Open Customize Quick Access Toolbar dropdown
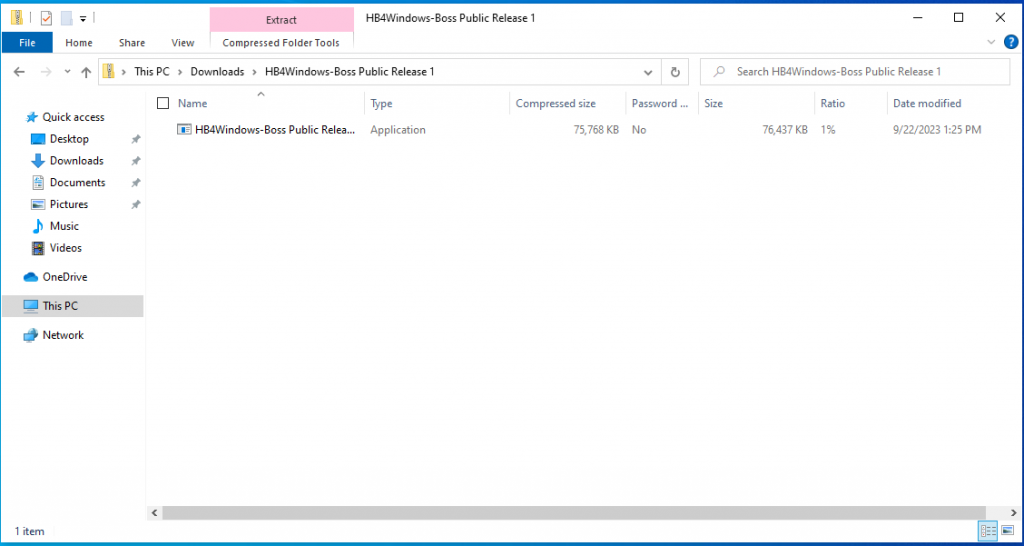 point(83,18)
